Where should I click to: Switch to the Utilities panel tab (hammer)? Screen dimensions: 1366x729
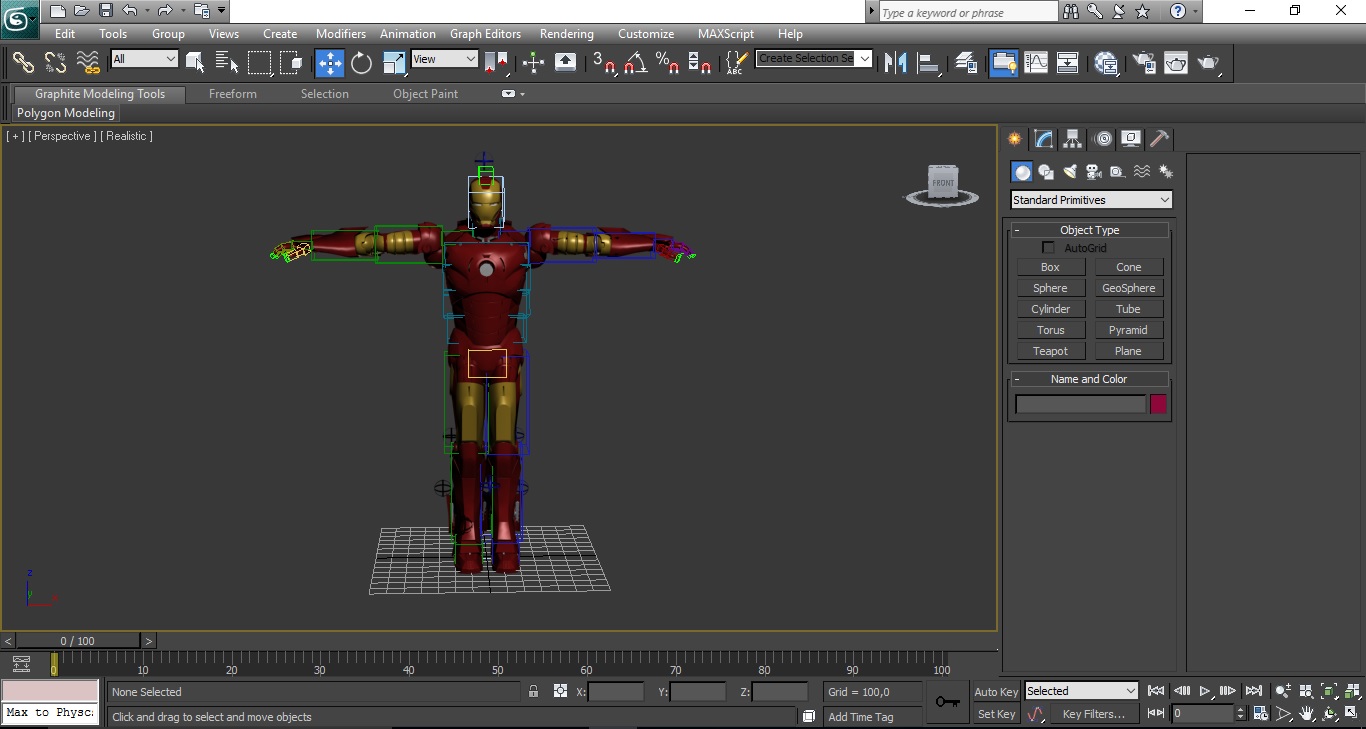point(1159,139)
